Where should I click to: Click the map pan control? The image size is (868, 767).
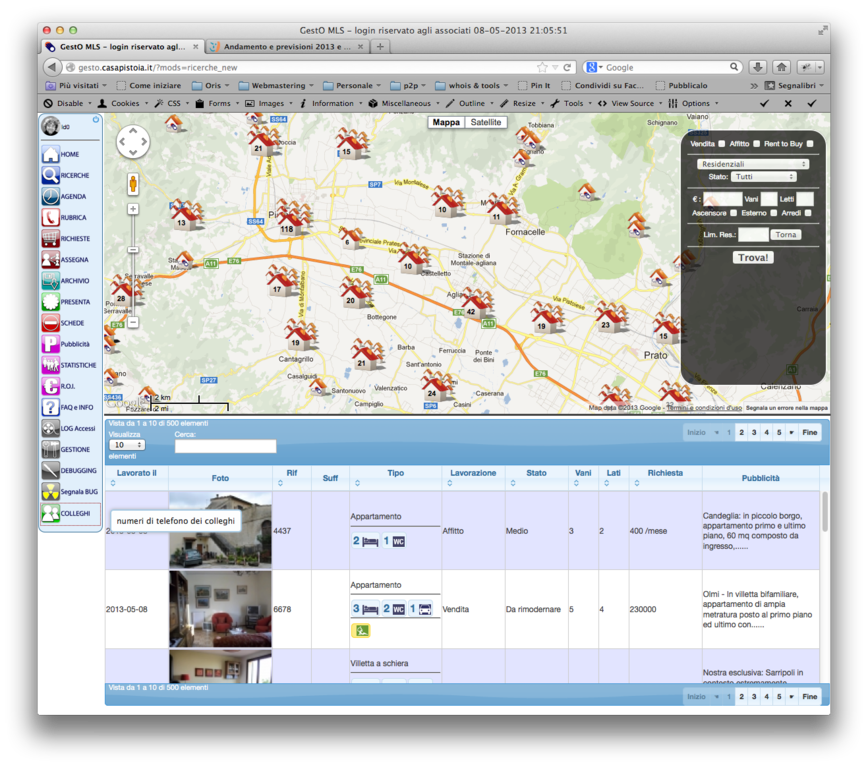point(133,142)
